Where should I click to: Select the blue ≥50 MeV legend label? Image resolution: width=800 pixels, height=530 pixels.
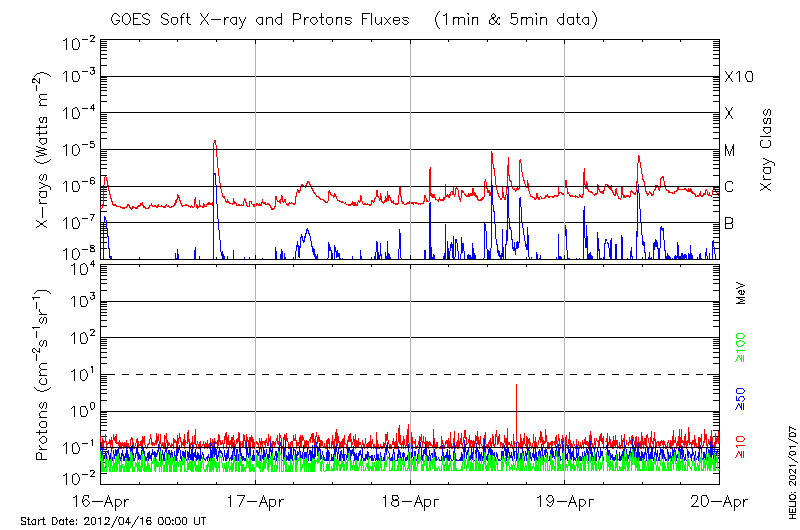pos(741,397)
